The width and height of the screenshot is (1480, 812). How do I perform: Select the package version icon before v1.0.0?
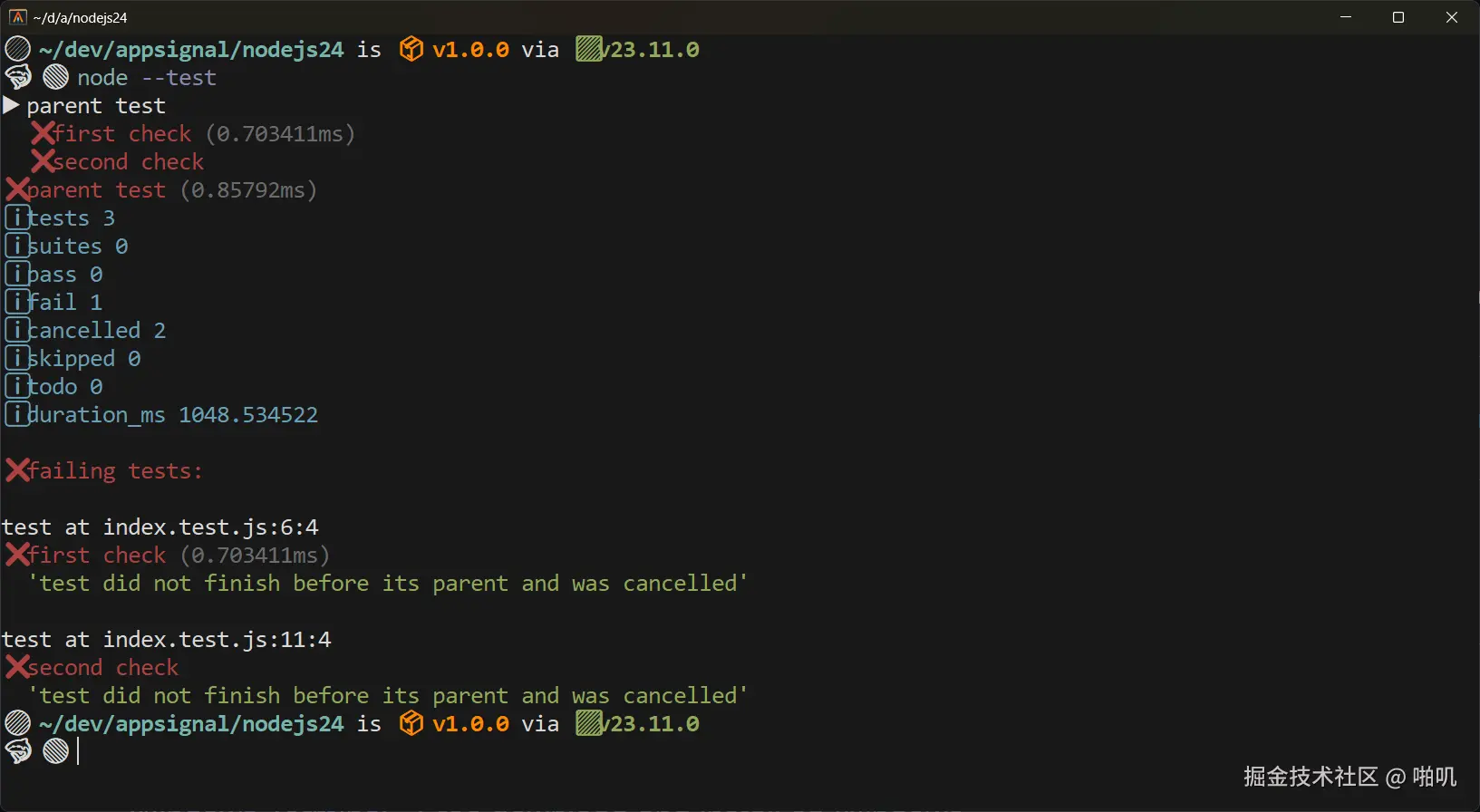coord(411,49)
